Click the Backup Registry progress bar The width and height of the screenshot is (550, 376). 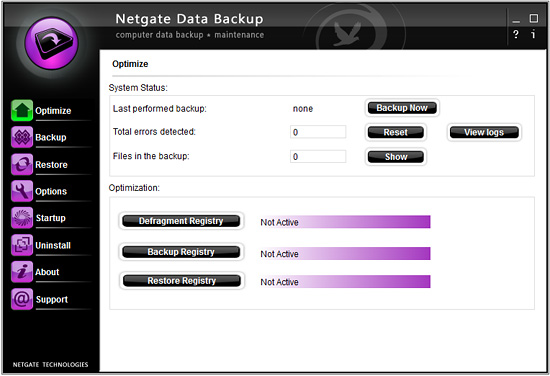pyautogui.click(x=345, y=254)
